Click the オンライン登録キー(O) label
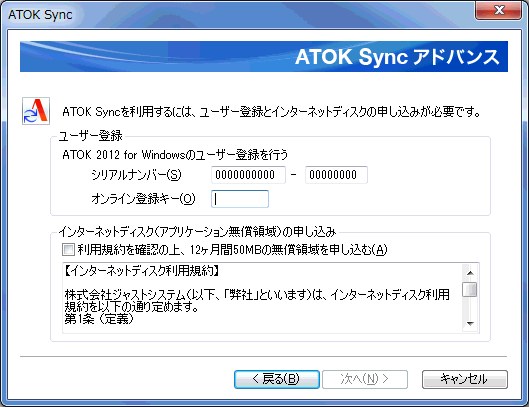This screenshot has height=407, width=529. pos(143,199)
